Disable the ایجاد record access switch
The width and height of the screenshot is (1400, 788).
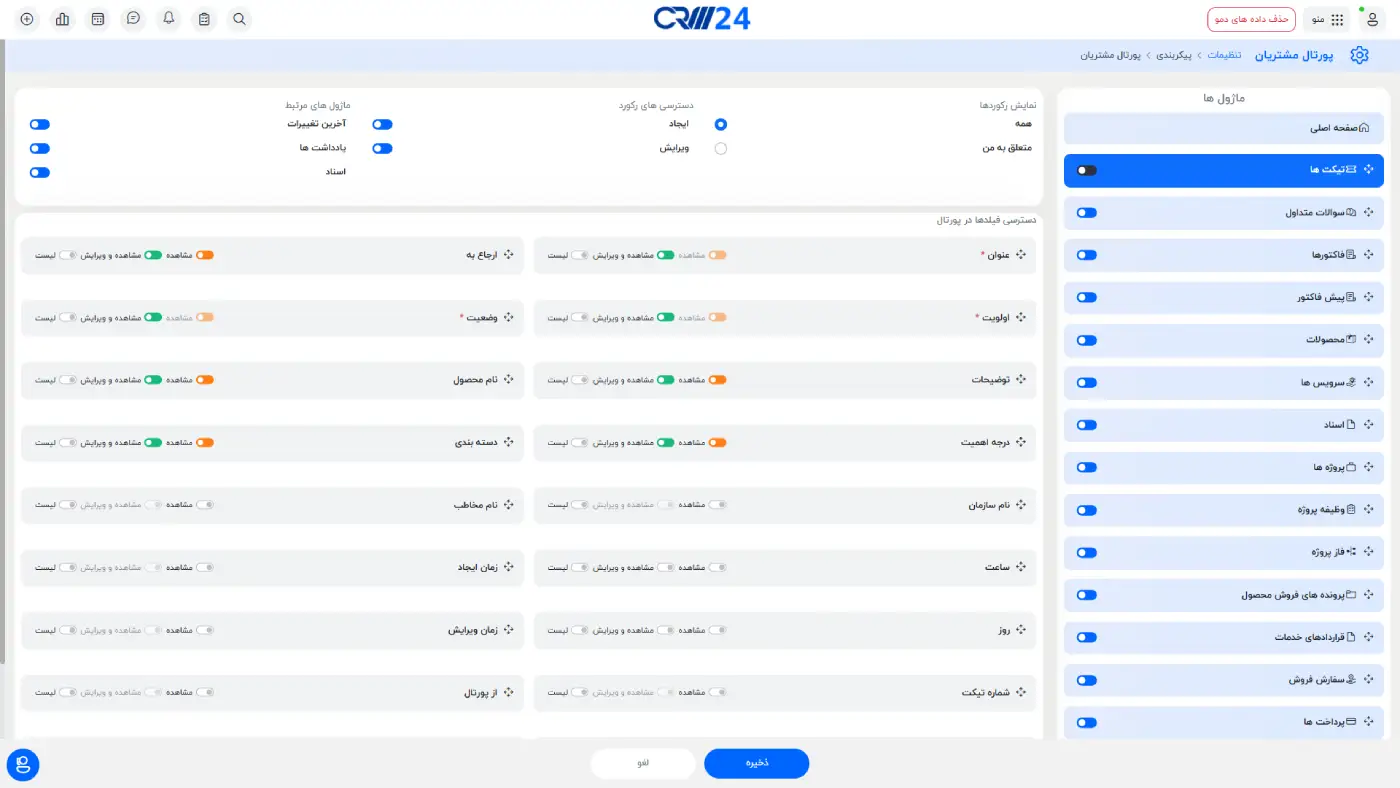pyautogui.click(x=382, y=124)
